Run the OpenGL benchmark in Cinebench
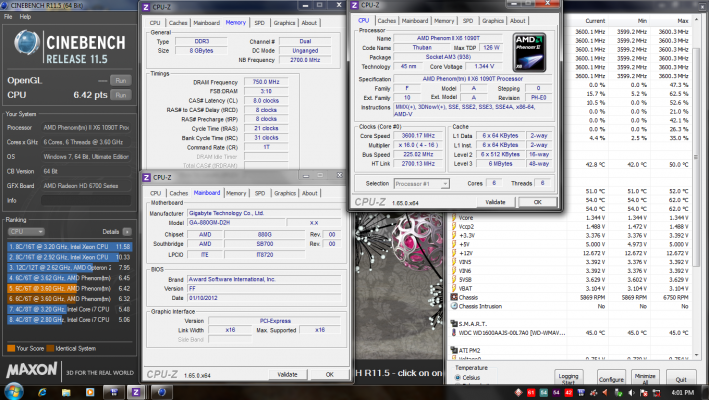Image resolution: width=709 pixels, height=400 pixels. pos(121,81)
